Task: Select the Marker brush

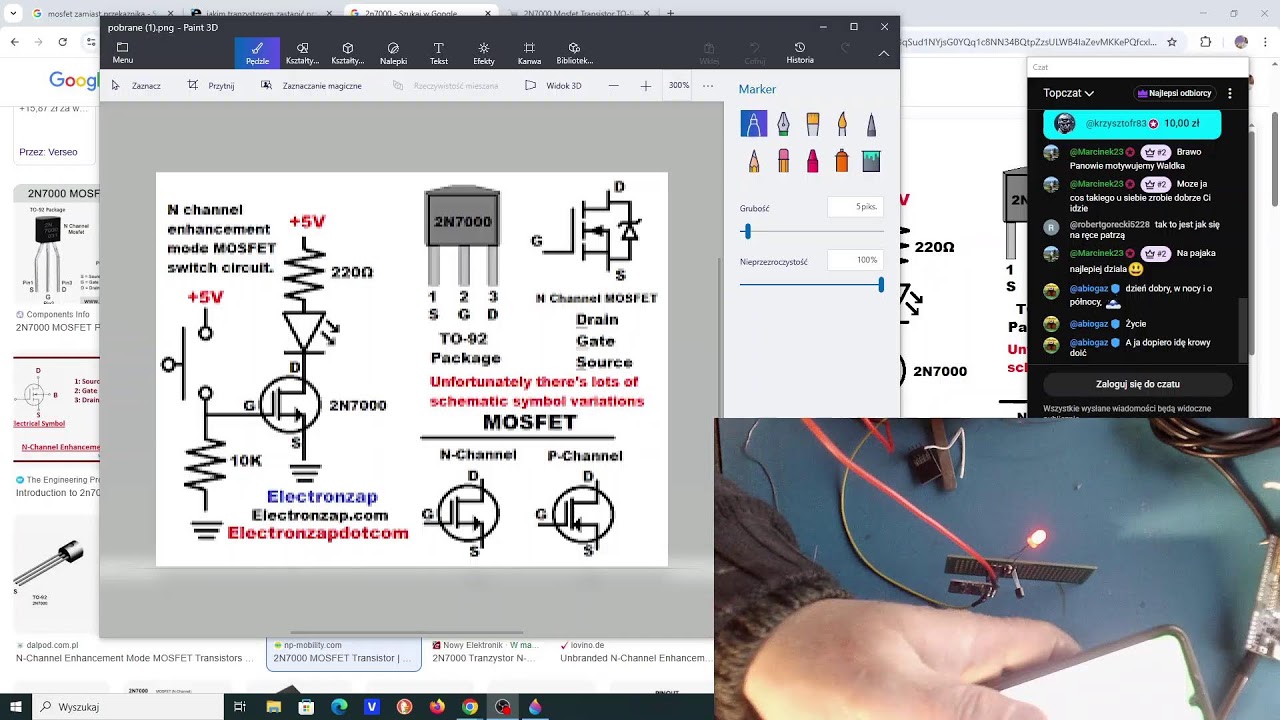Action: [754, 124]
